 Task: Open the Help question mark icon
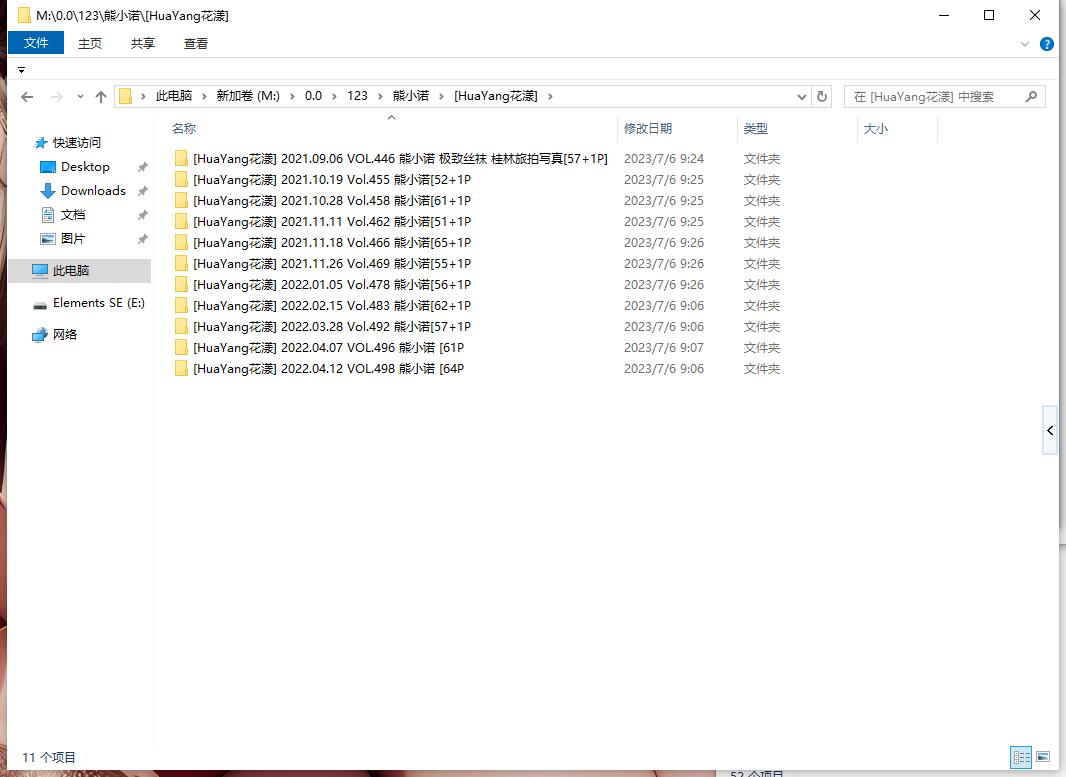1047,44
